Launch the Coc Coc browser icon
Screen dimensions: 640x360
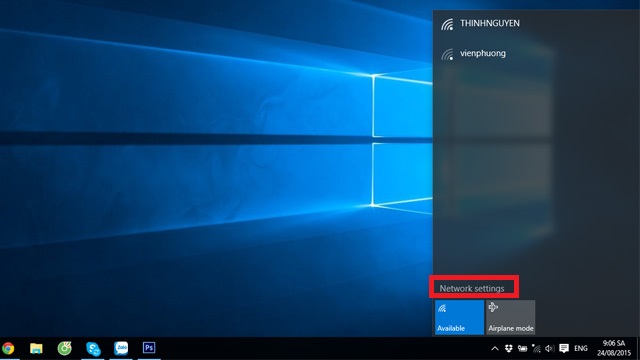point(64,348)
